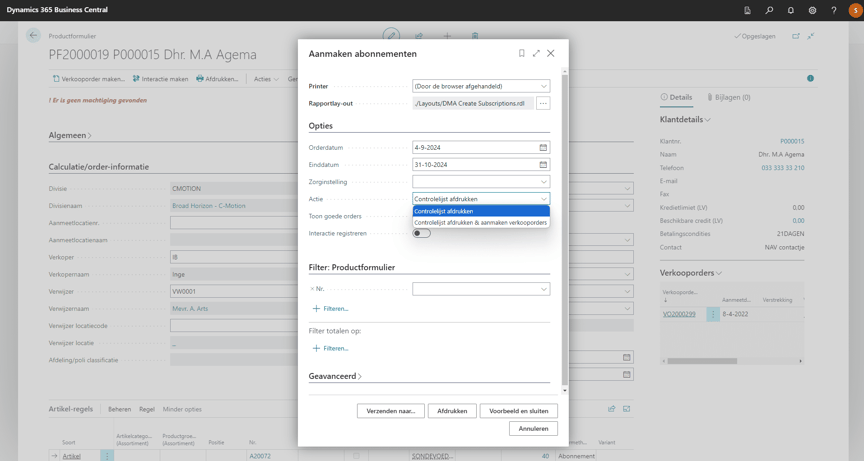Viewport: 864px width, 461px height.
Task: Click the Rapportlay-out path field
Action: coord(473,103)
